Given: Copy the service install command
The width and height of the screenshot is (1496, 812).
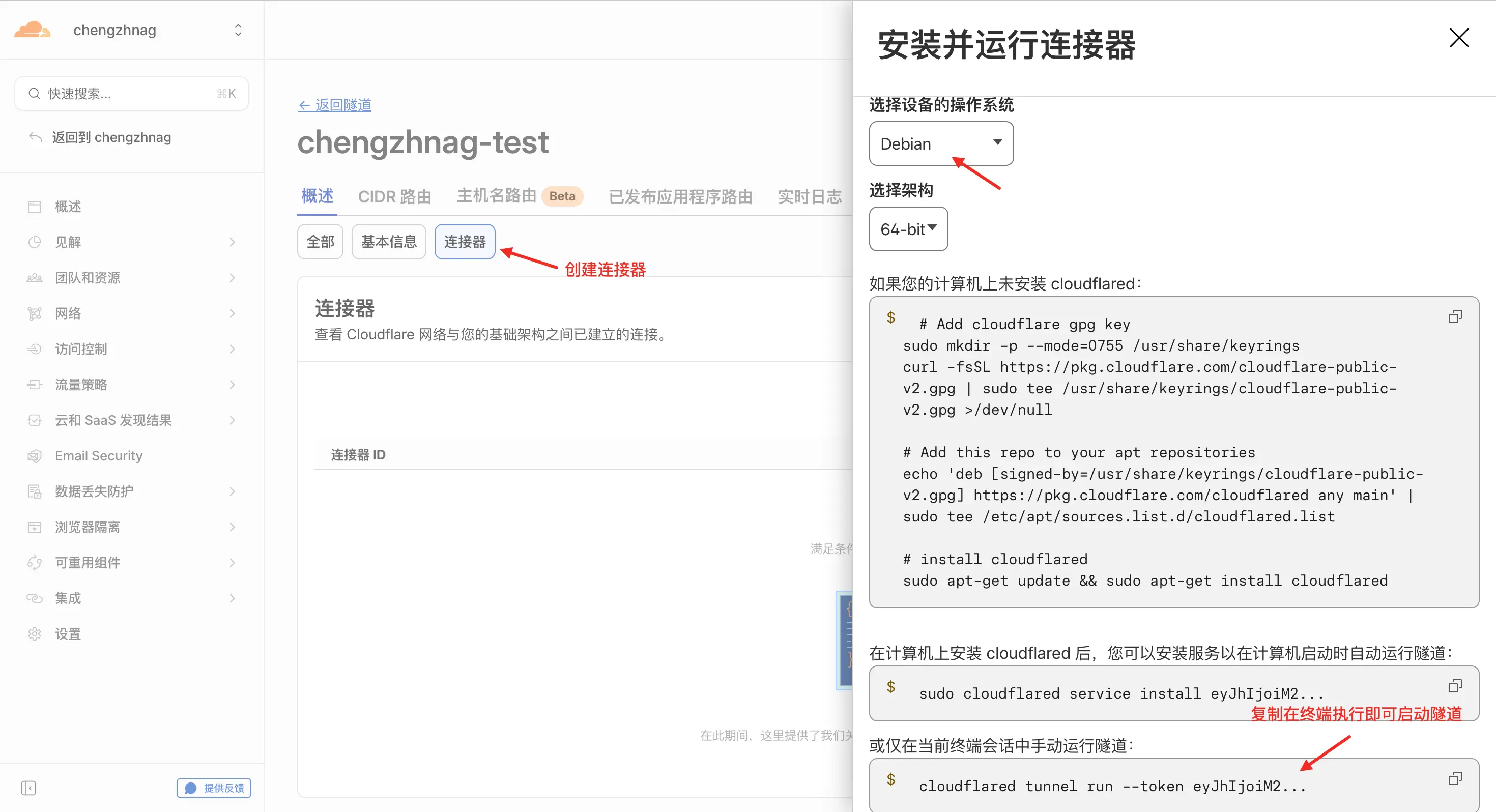Looking at the screenshot, I should [1455, 686].
